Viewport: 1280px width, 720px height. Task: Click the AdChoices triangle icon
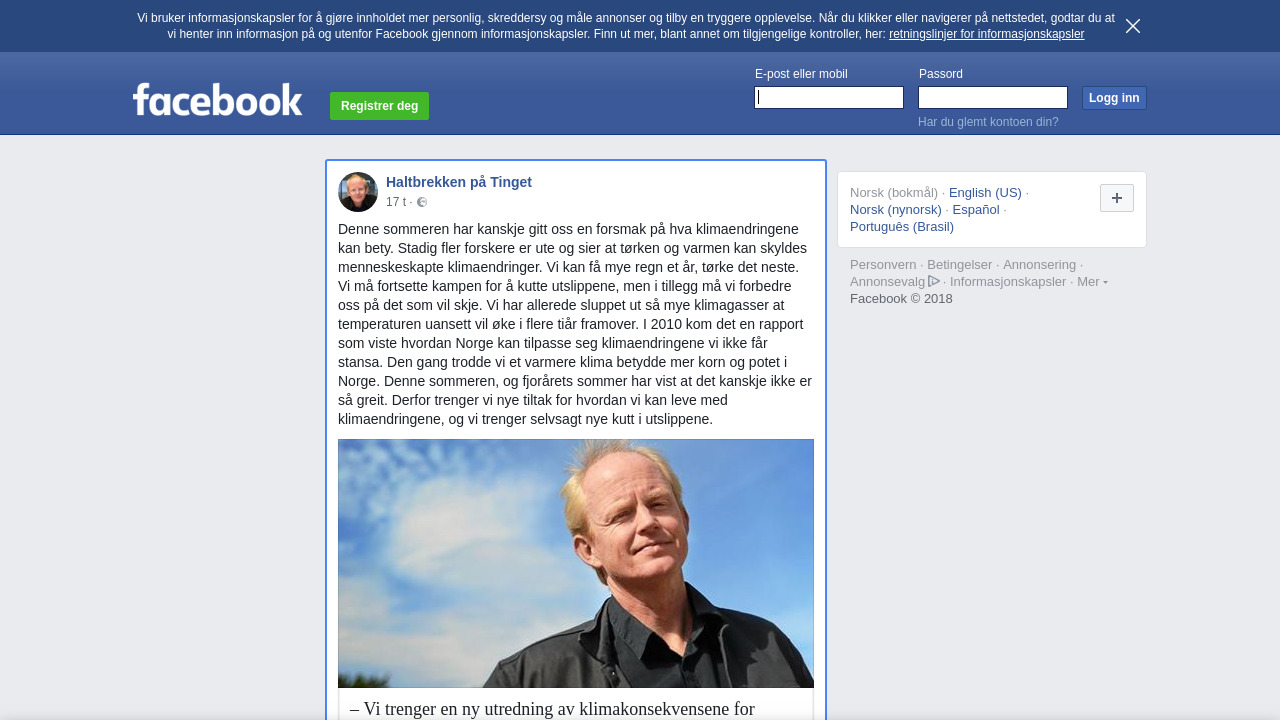[x=934, y=281]
